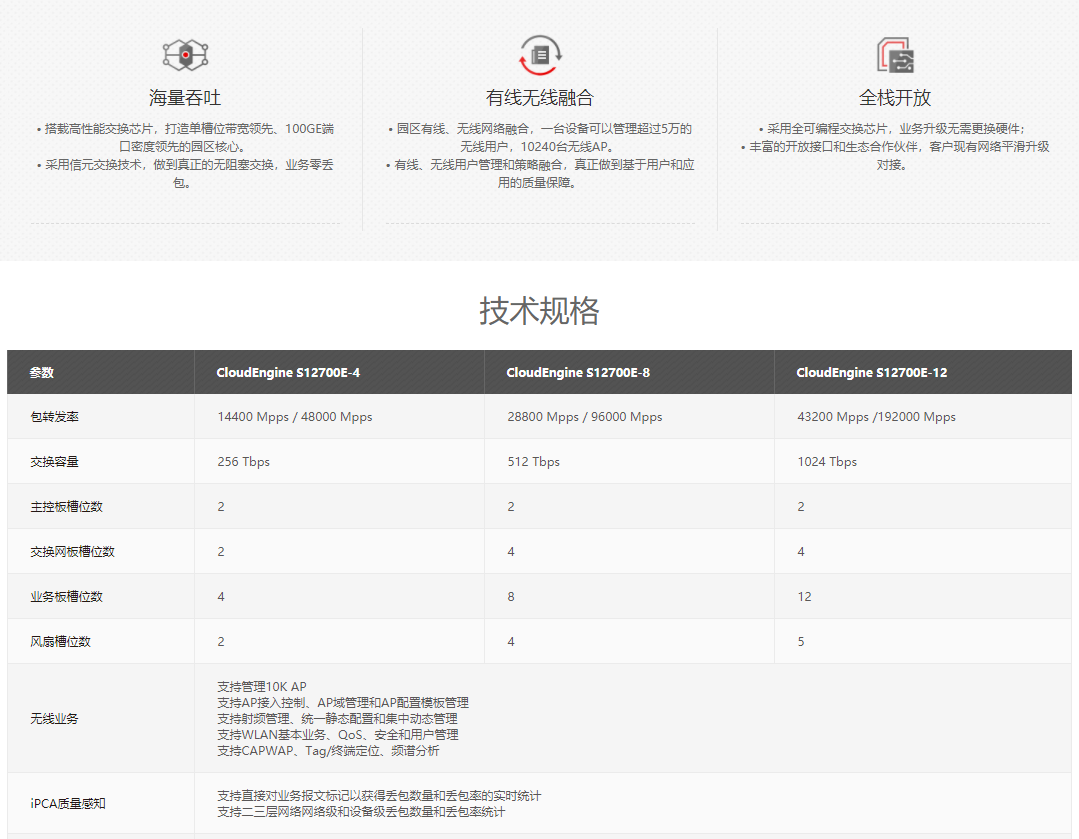Select the 主控板槽位数 row label

coord(66,507)
